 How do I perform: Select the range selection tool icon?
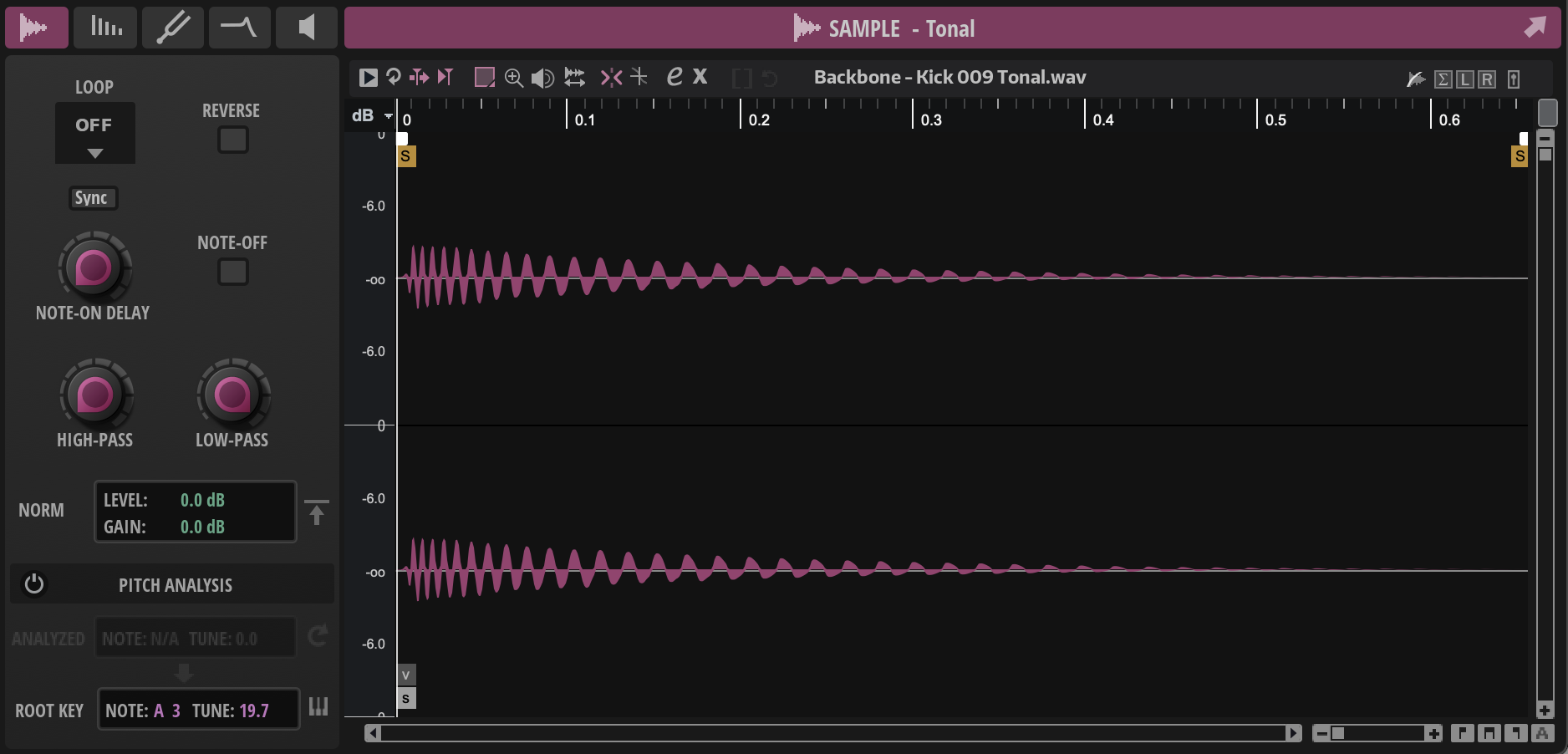486,77
